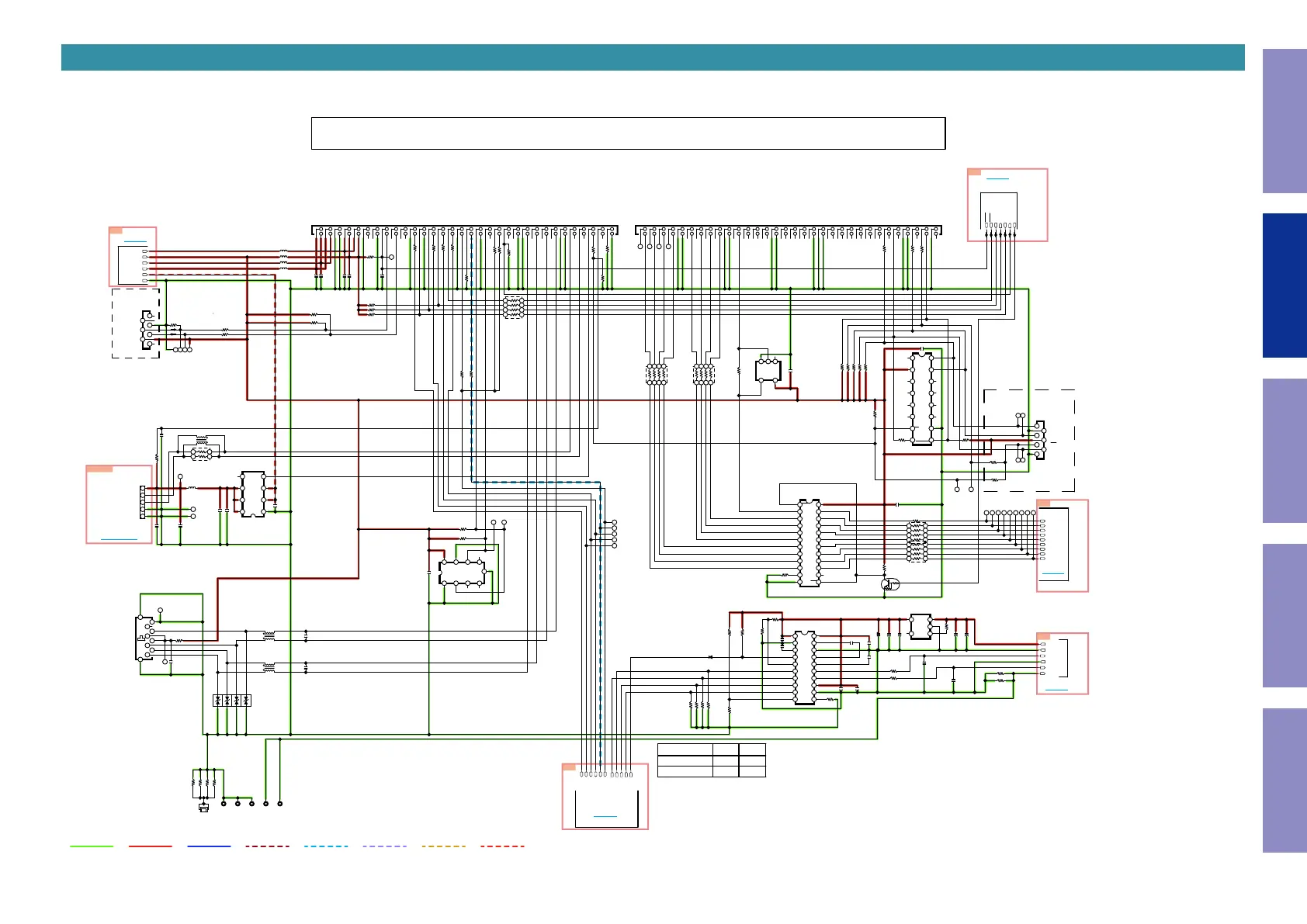This screenshot has height=924, width=1307.
Task: Click the dashed gold legend line
Action: click(444, 846)
